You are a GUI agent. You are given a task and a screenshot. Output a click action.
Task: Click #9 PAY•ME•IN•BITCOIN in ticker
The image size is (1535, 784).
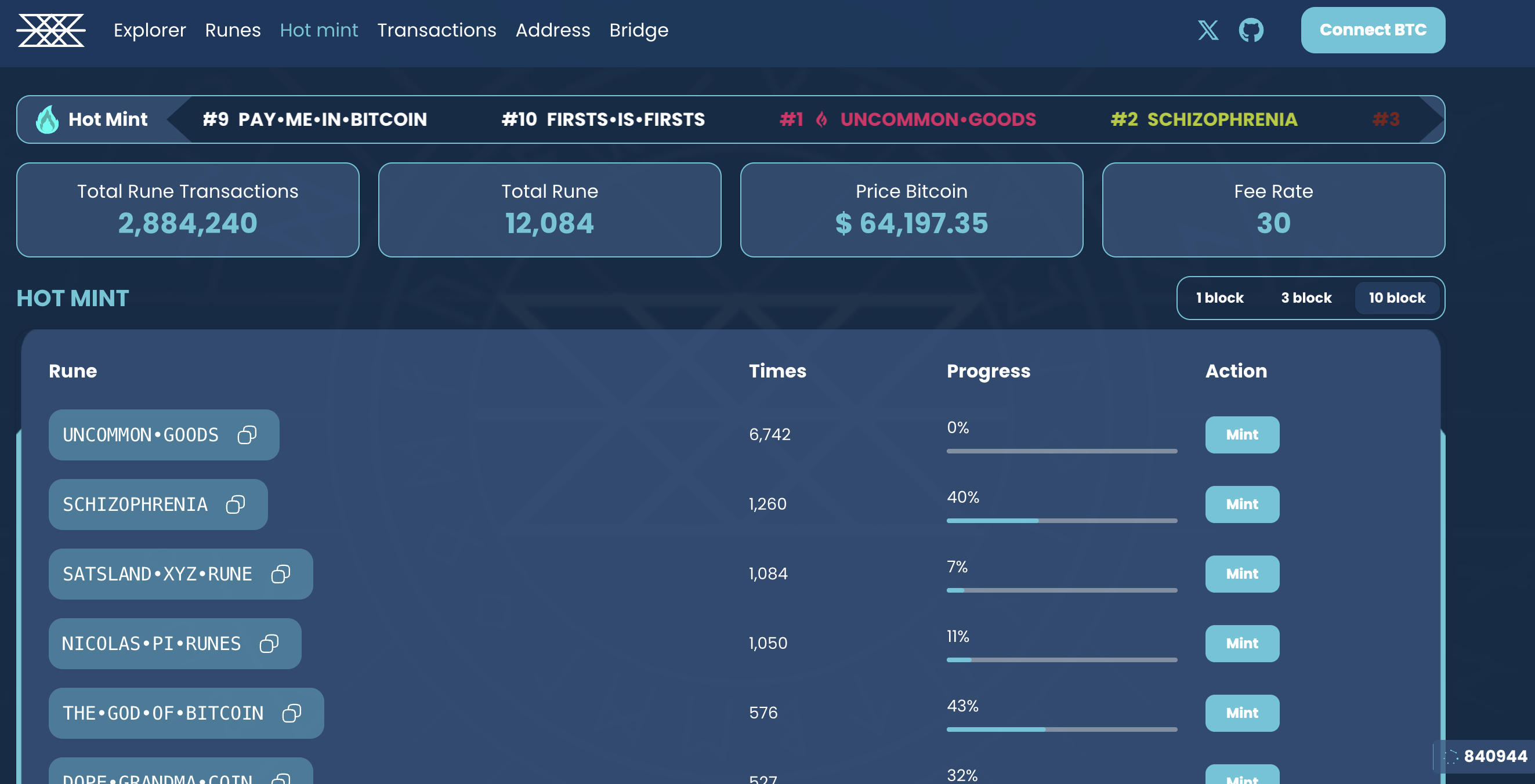pos(314,119)
